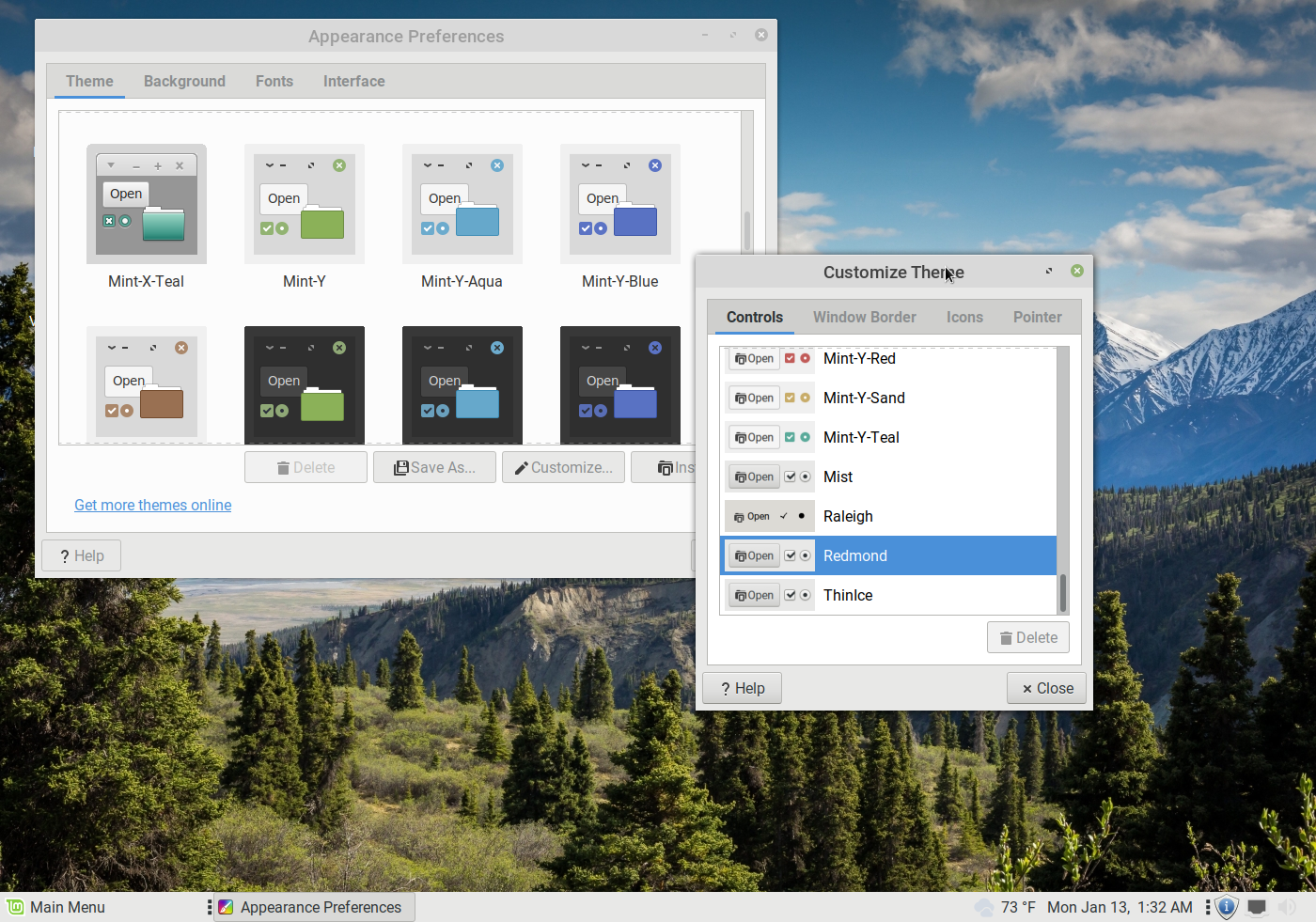Click the weather icon in system tray
The width and height of the screenshot is (1316, 922).
[984, 907]
